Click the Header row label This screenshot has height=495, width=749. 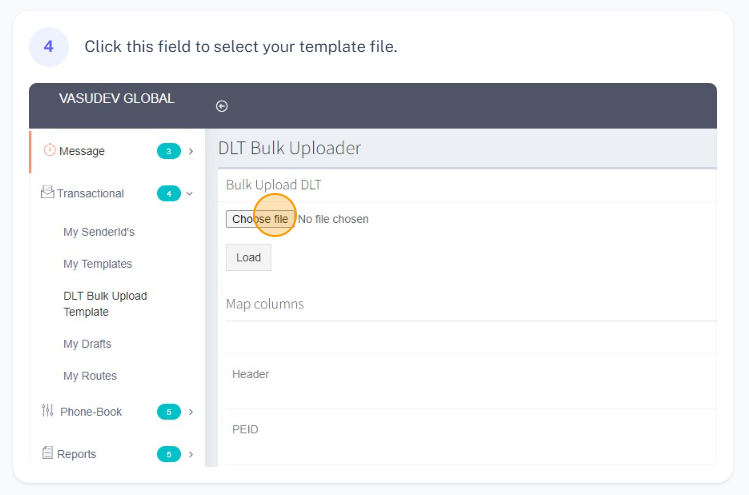click(250, 374)
